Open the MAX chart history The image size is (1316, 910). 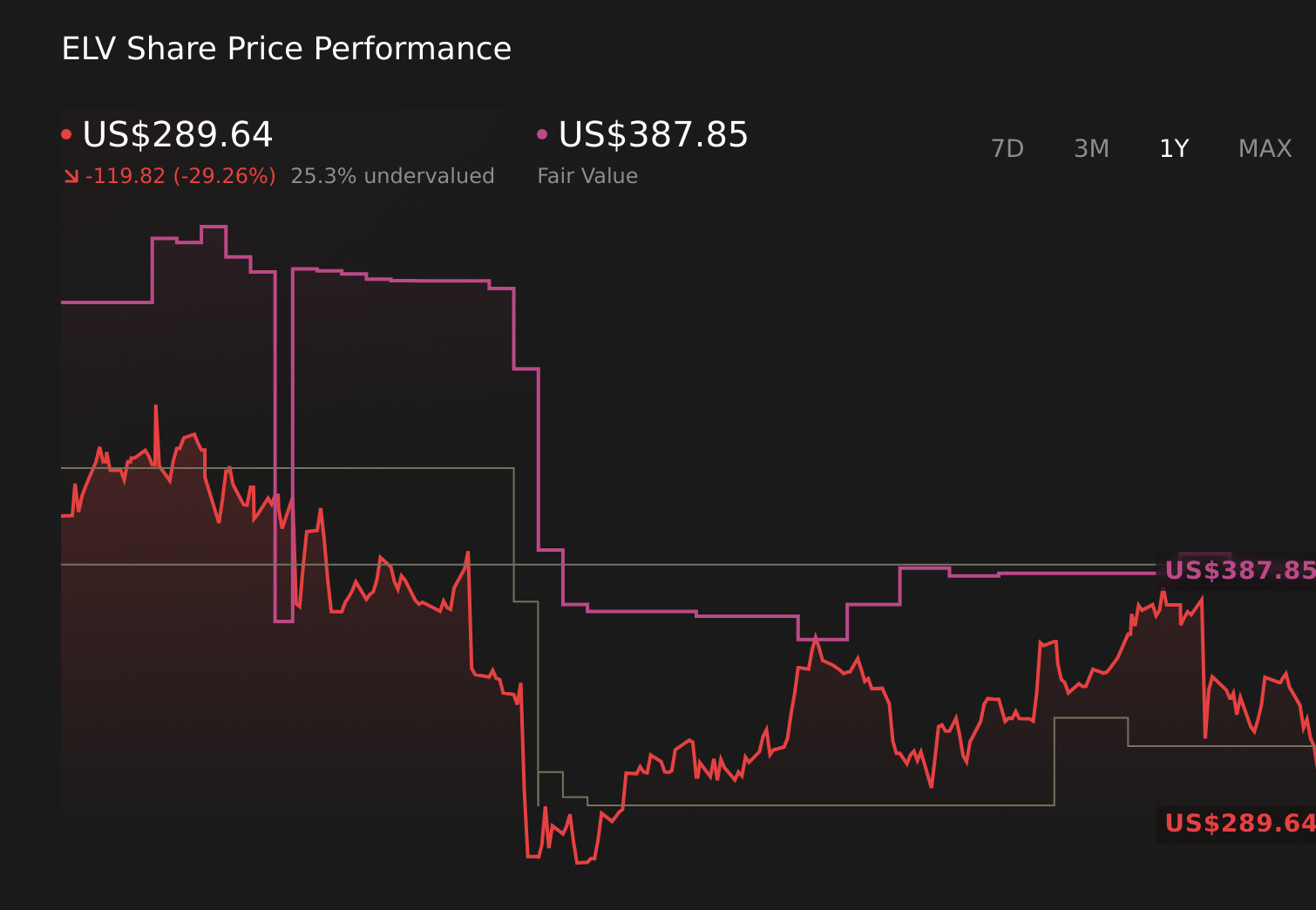(1264, 148)
